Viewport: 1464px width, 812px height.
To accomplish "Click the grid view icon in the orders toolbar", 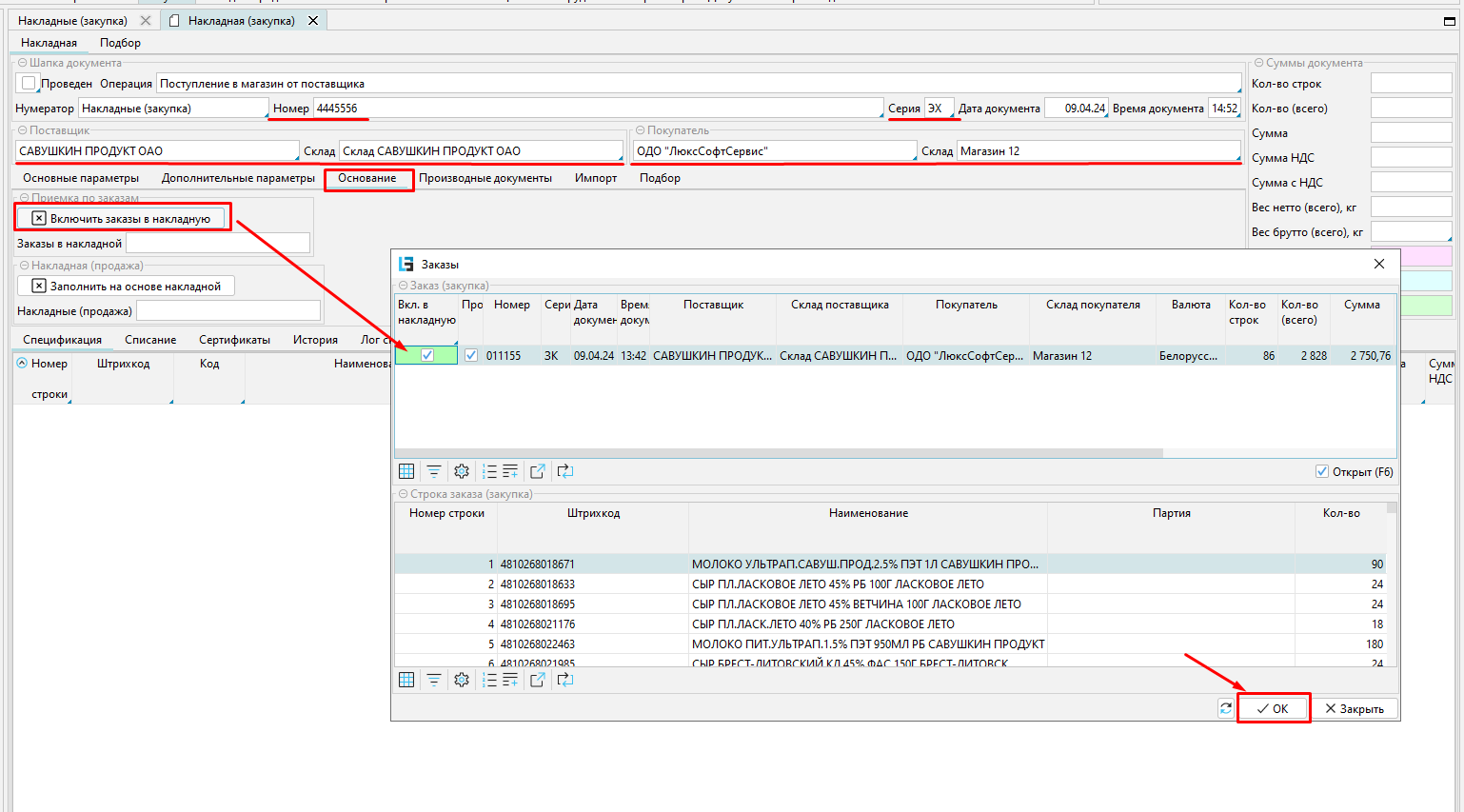I will [406, 471].
